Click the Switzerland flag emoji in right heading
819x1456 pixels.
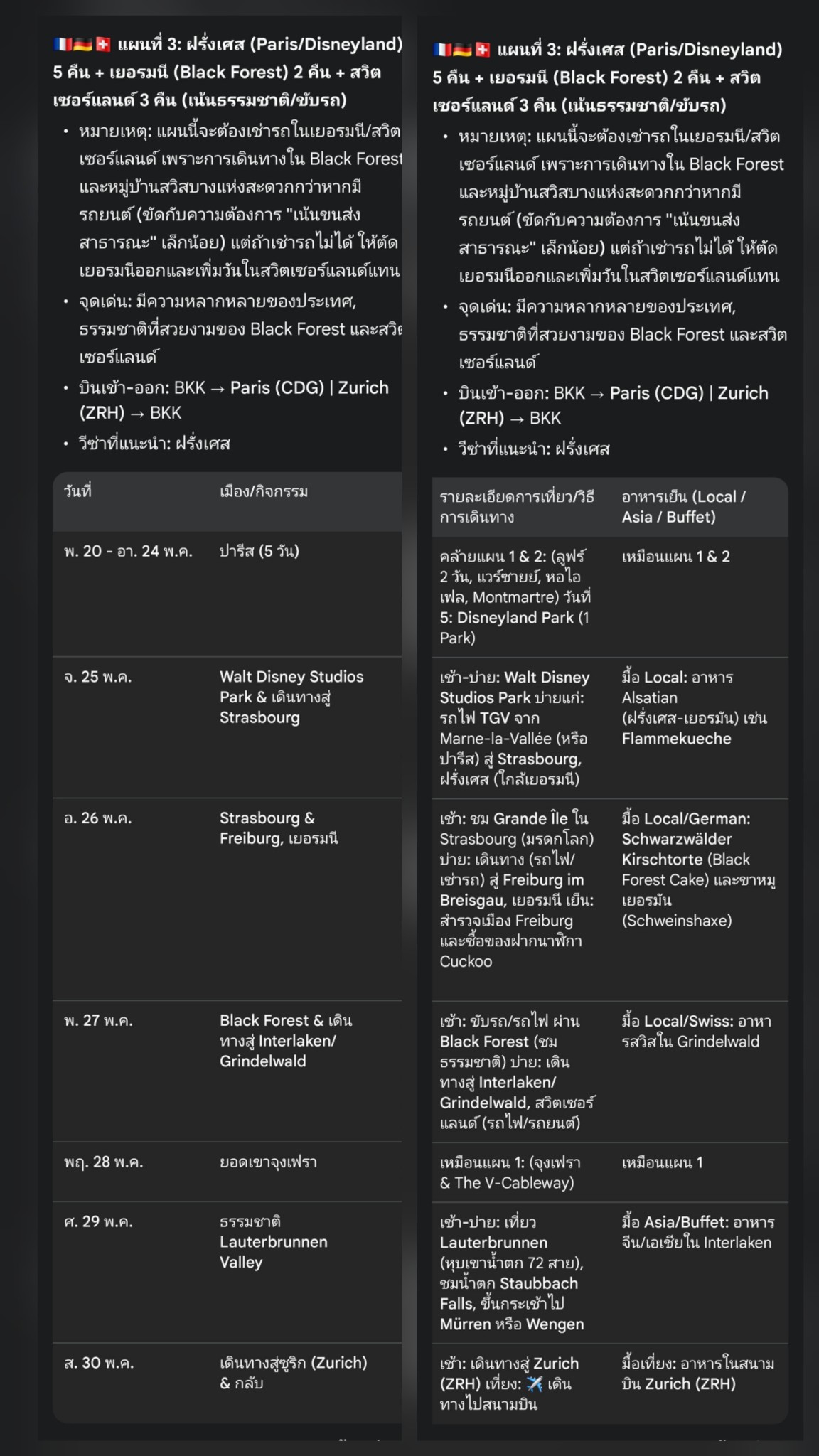click(483, 50)
